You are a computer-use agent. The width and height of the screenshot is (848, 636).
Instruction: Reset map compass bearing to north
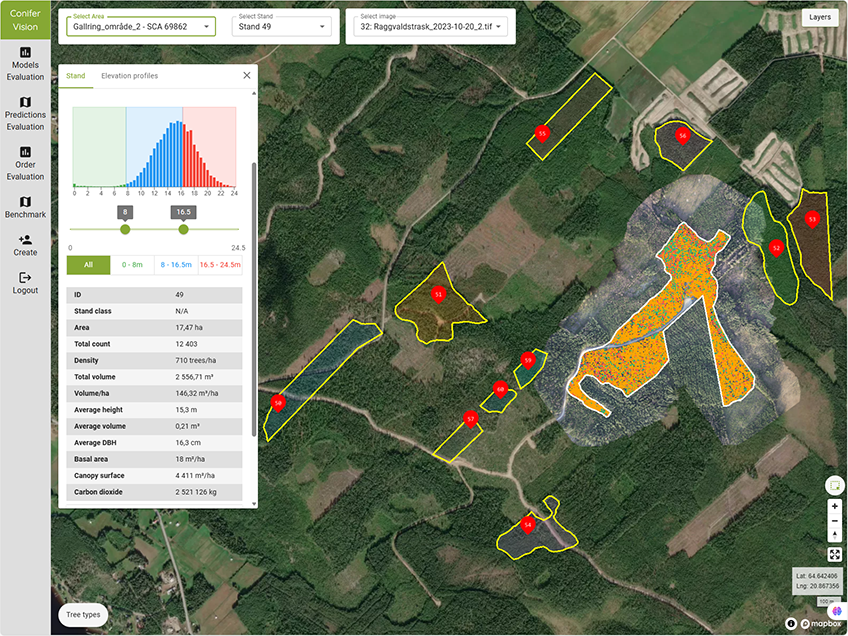click(x=834, y=535)
